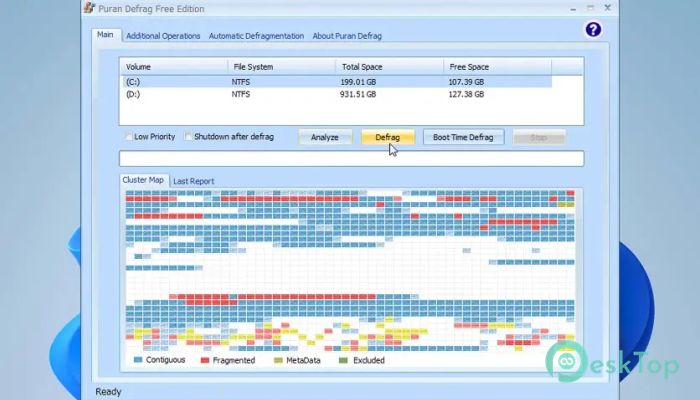
Task: Click the Boot Time Defrag button
Action: click(x=463, y=138)
